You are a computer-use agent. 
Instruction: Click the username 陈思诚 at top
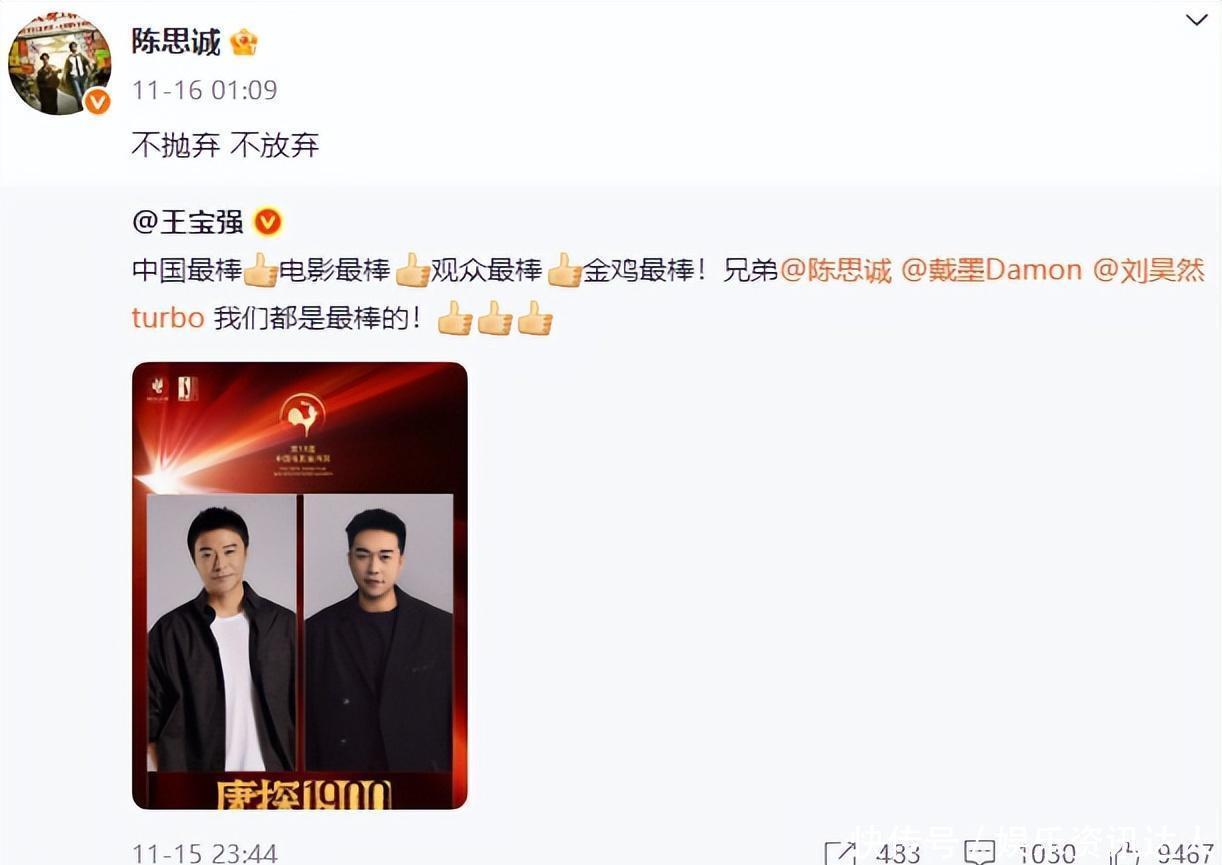pos(176,41)
